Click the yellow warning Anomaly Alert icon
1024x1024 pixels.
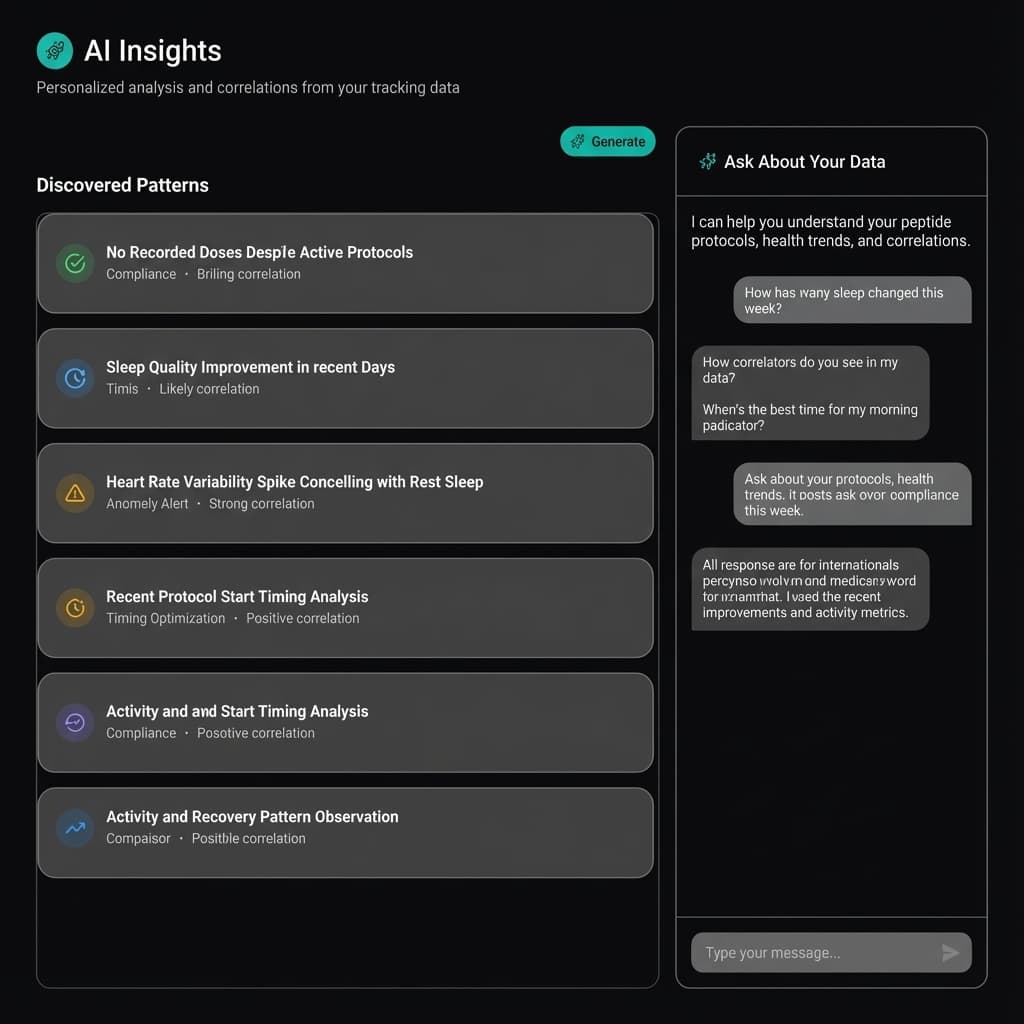[x=75, y=493]
